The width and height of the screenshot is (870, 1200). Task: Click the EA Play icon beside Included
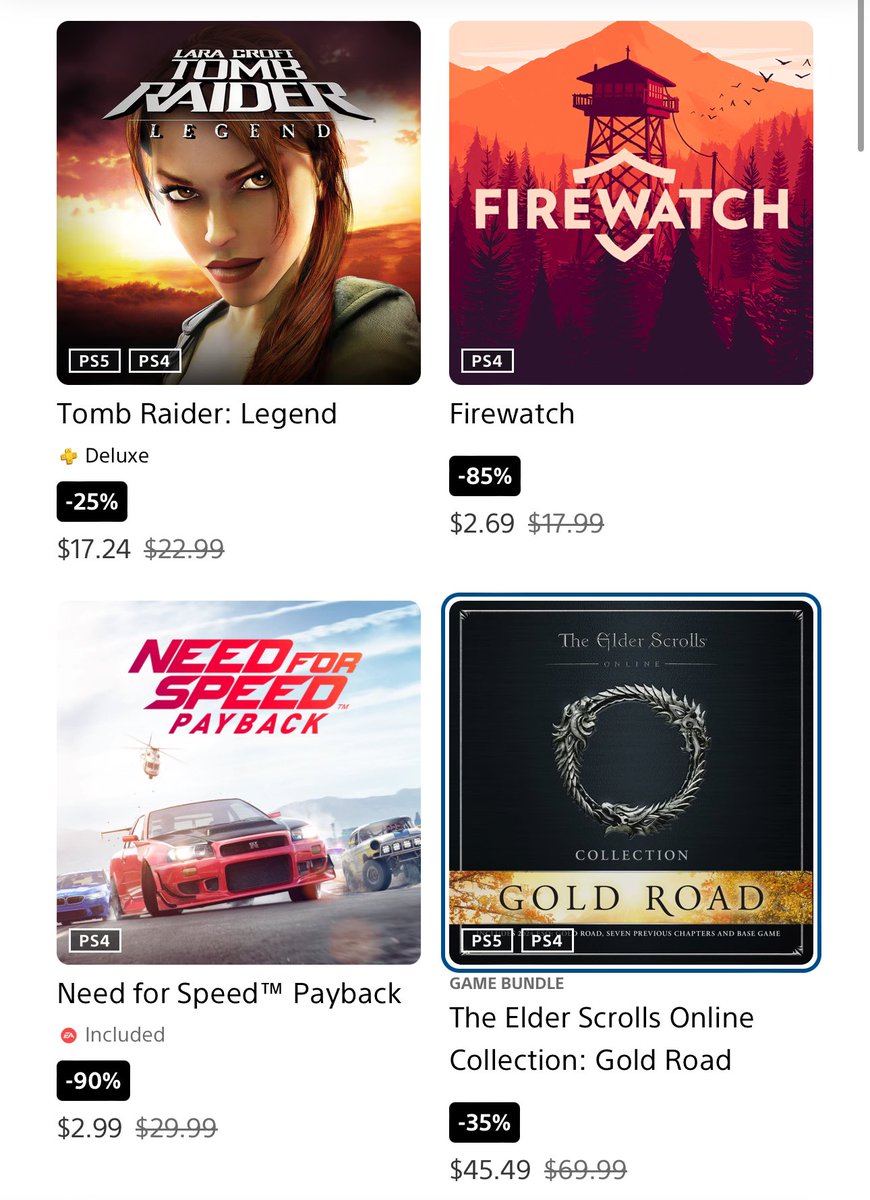point(68,1035)
